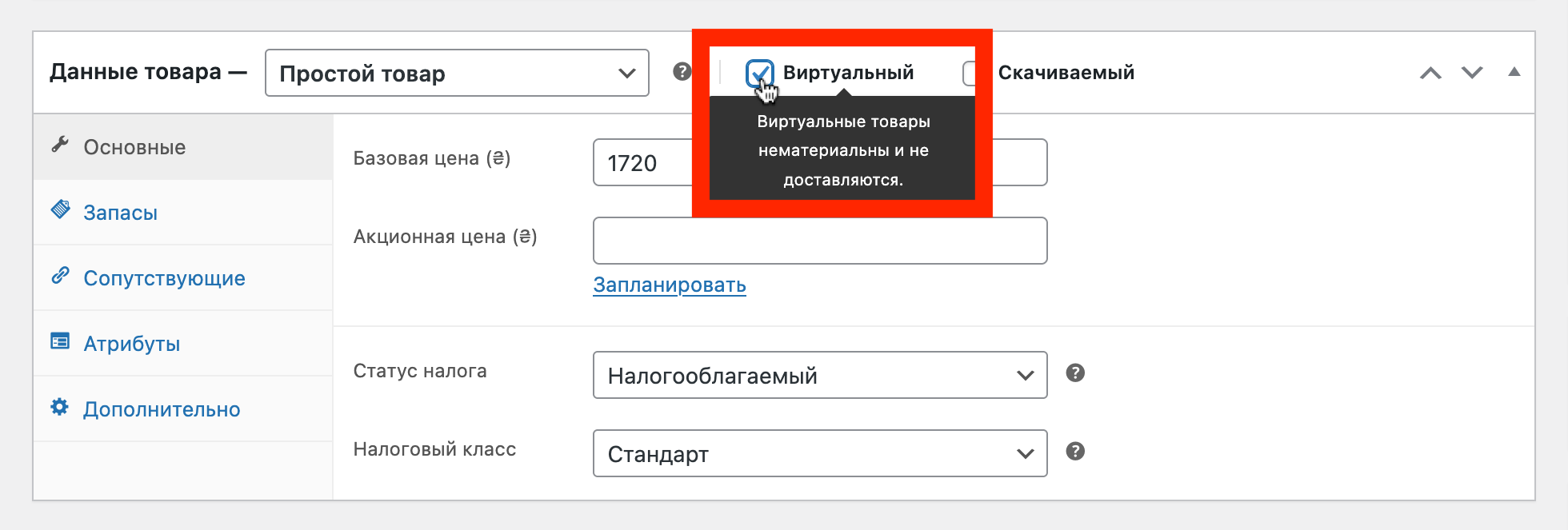Open the 'Дополнительно' tab
This screenshot has width=1568, height=530.
click(x=183, y=409)
